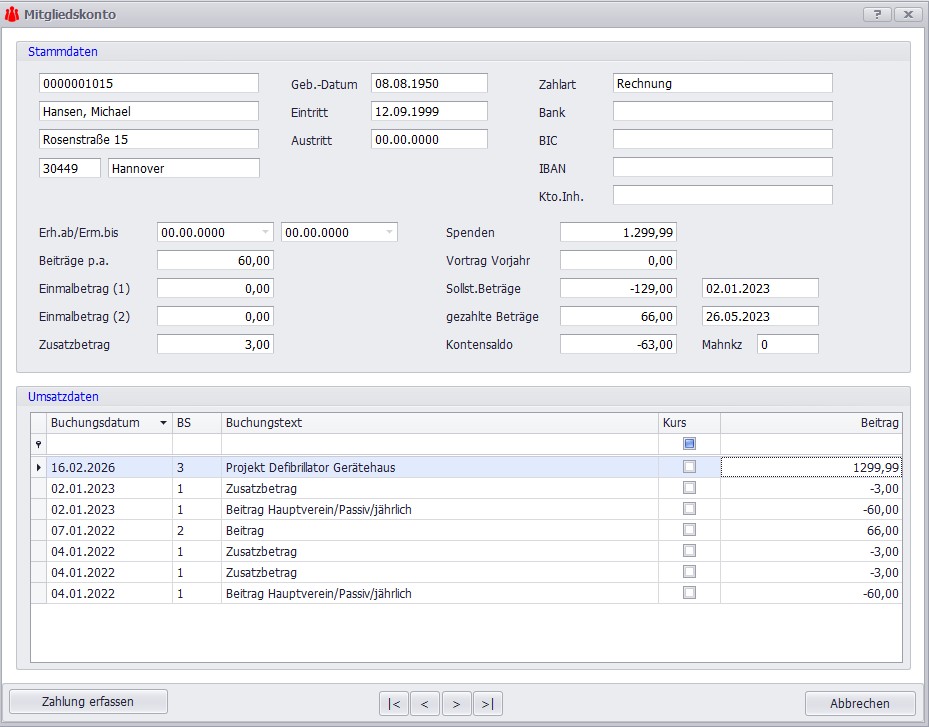
Task: Click the filter row pin icon
Action: coord(39,444)
